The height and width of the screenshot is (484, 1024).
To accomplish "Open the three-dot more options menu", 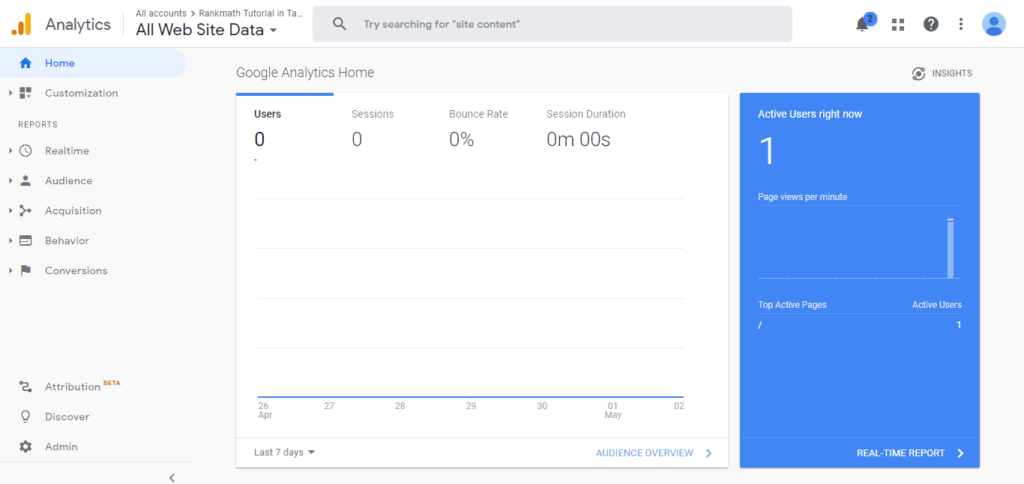I will click(x=961, y=24).
